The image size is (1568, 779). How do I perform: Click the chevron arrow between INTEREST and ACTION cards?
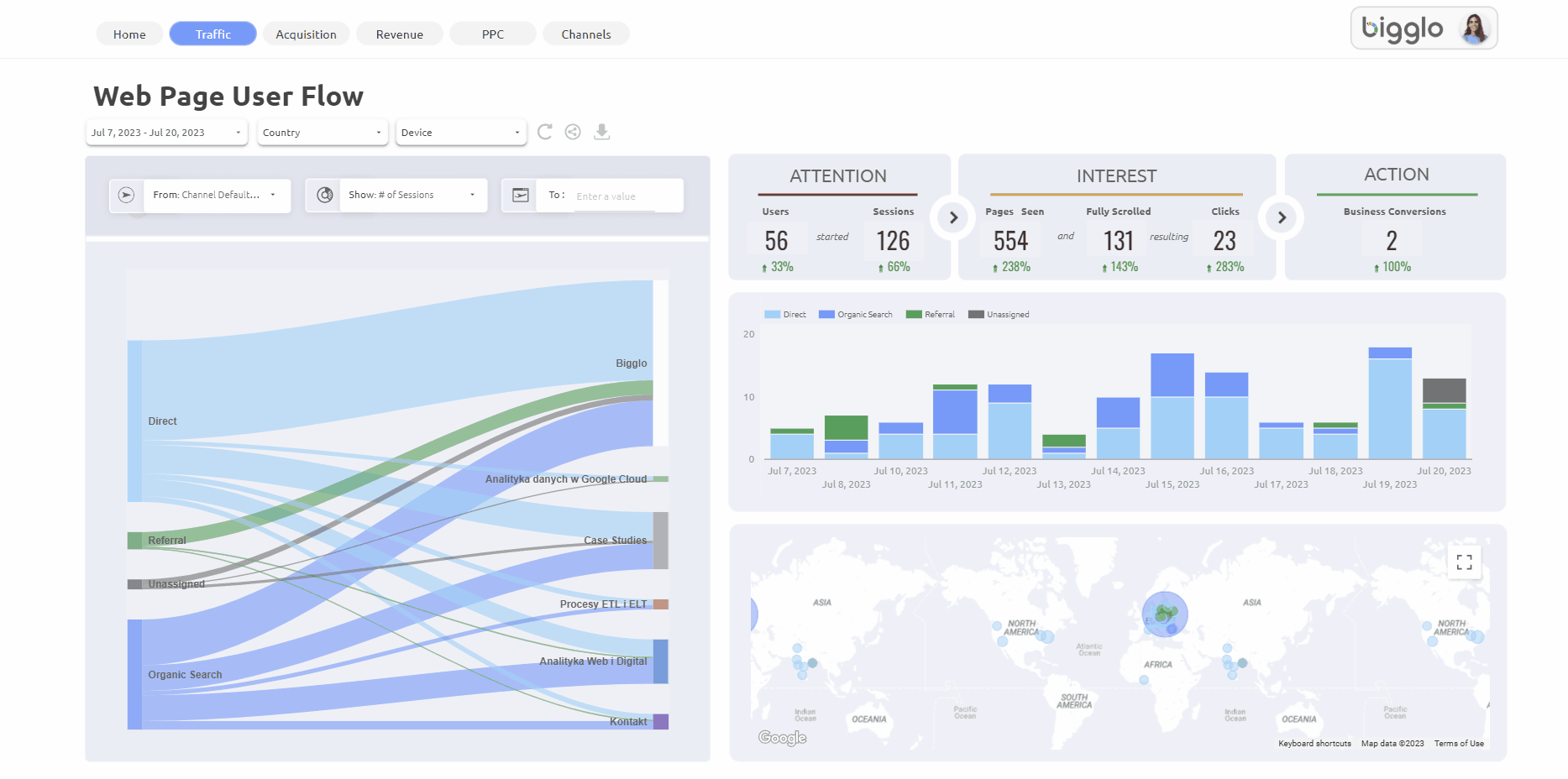point(1282,217)
